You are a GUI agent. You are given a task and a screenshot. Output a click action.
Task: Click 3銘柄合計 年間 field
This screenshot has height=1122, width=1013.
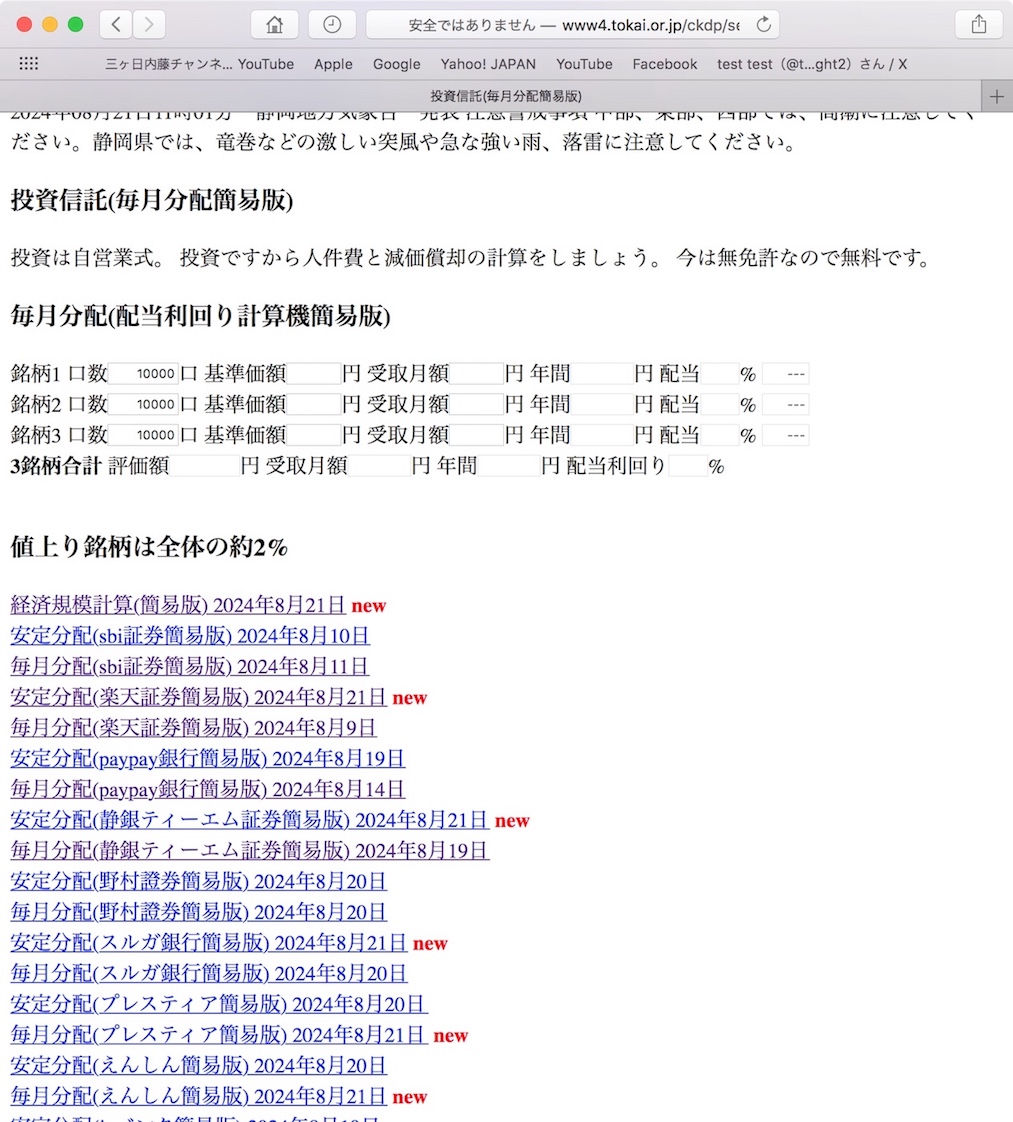pos(509,466)
